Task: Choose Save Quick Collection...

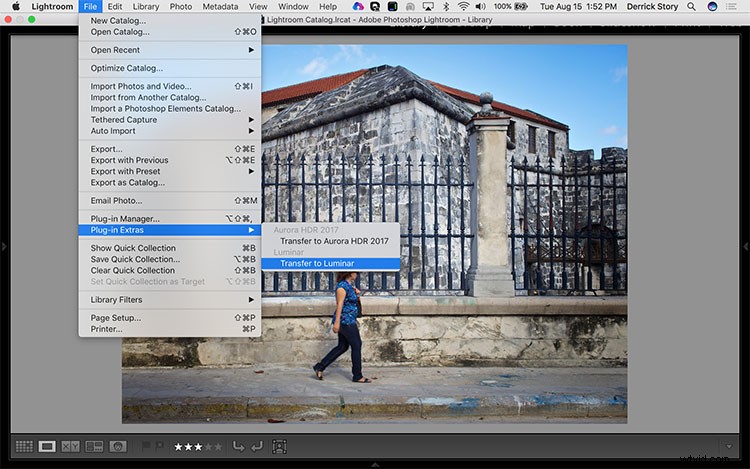Action: click(x=170, y=259)
